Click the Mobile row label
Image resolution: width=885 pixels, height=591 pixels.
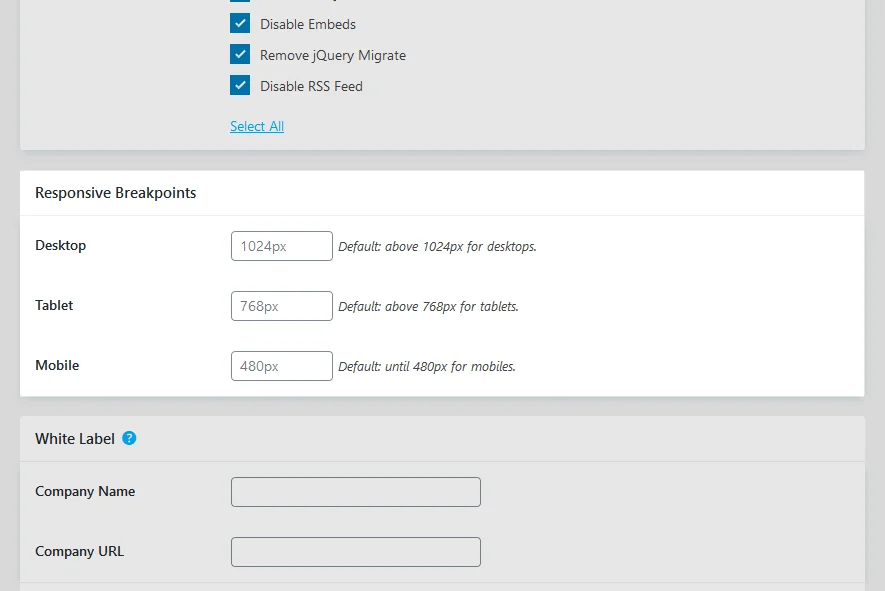click(57, 366)
